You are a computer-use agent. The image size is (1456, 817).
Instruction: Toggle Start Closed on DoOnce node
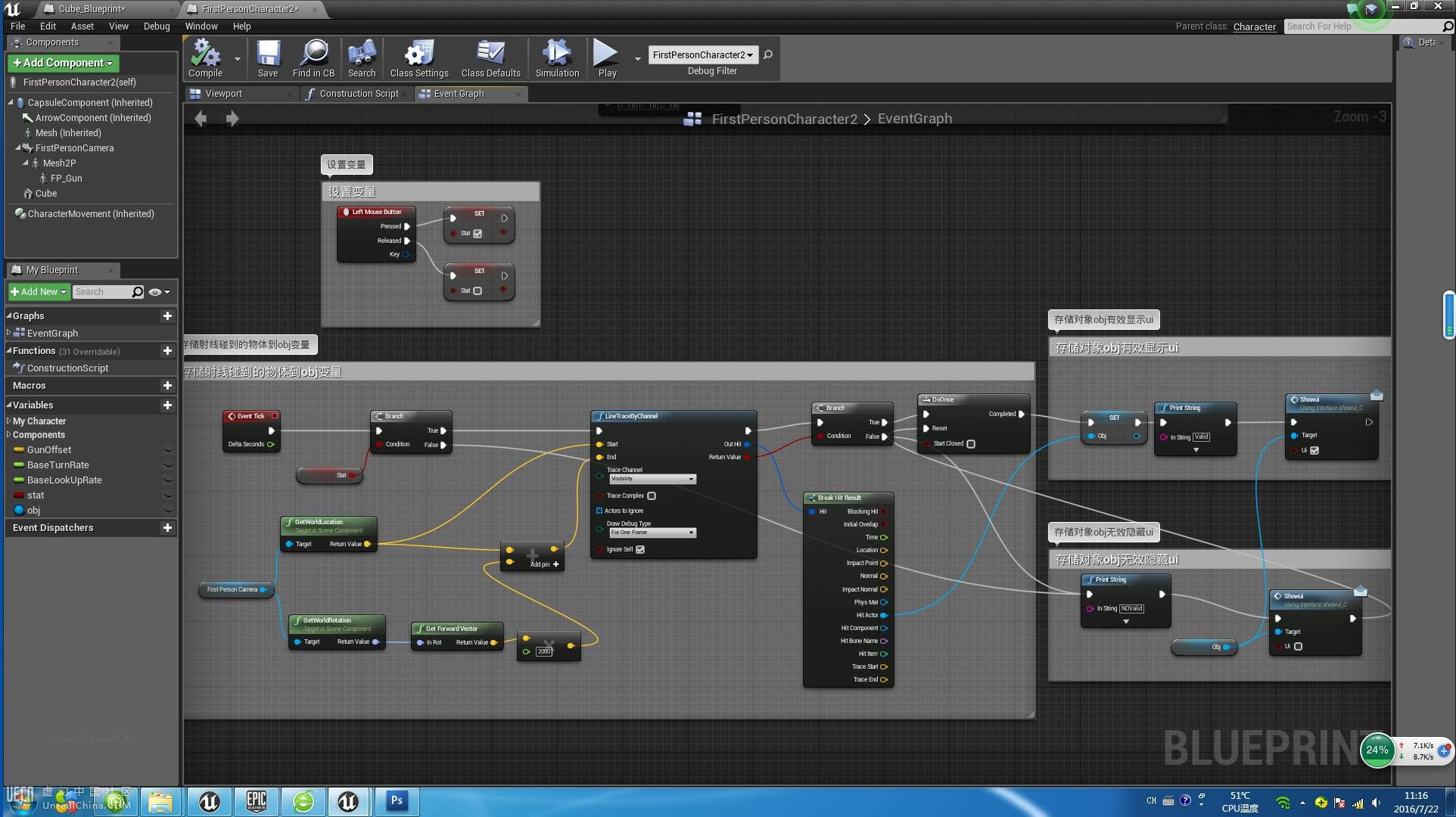click(971, 444)
